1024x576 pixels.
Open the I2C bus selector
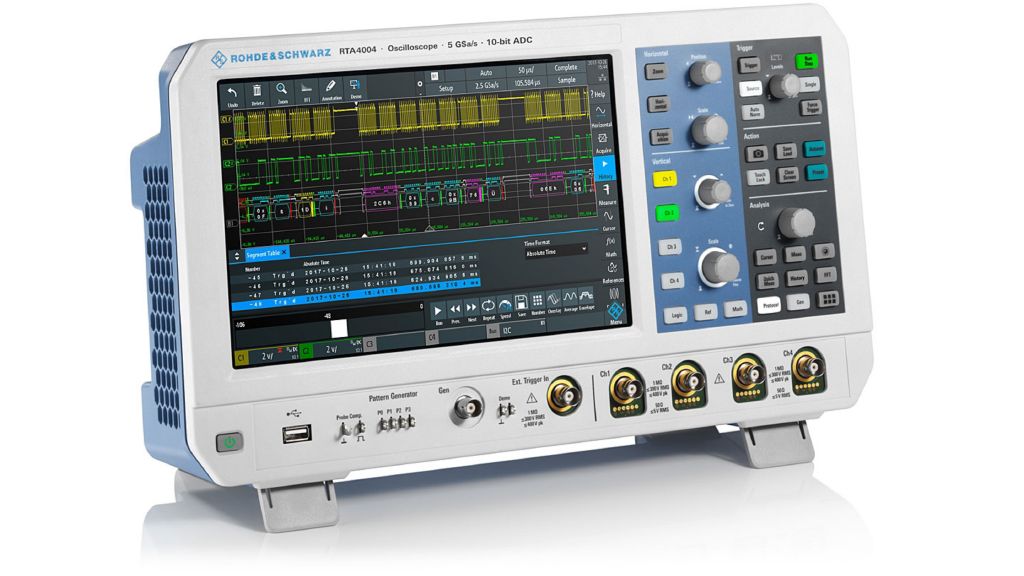coord(506,330)
